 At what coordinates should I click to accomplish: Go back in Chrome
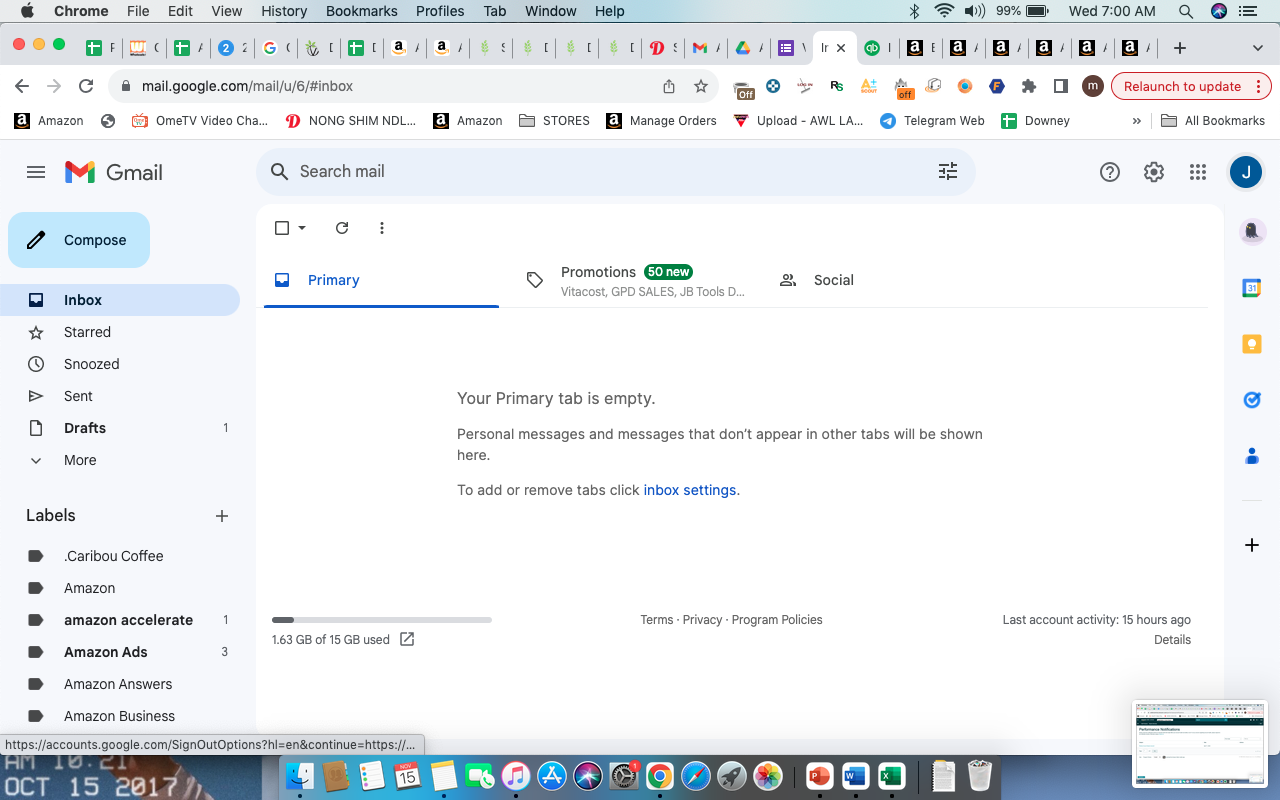tap(22, 86)
